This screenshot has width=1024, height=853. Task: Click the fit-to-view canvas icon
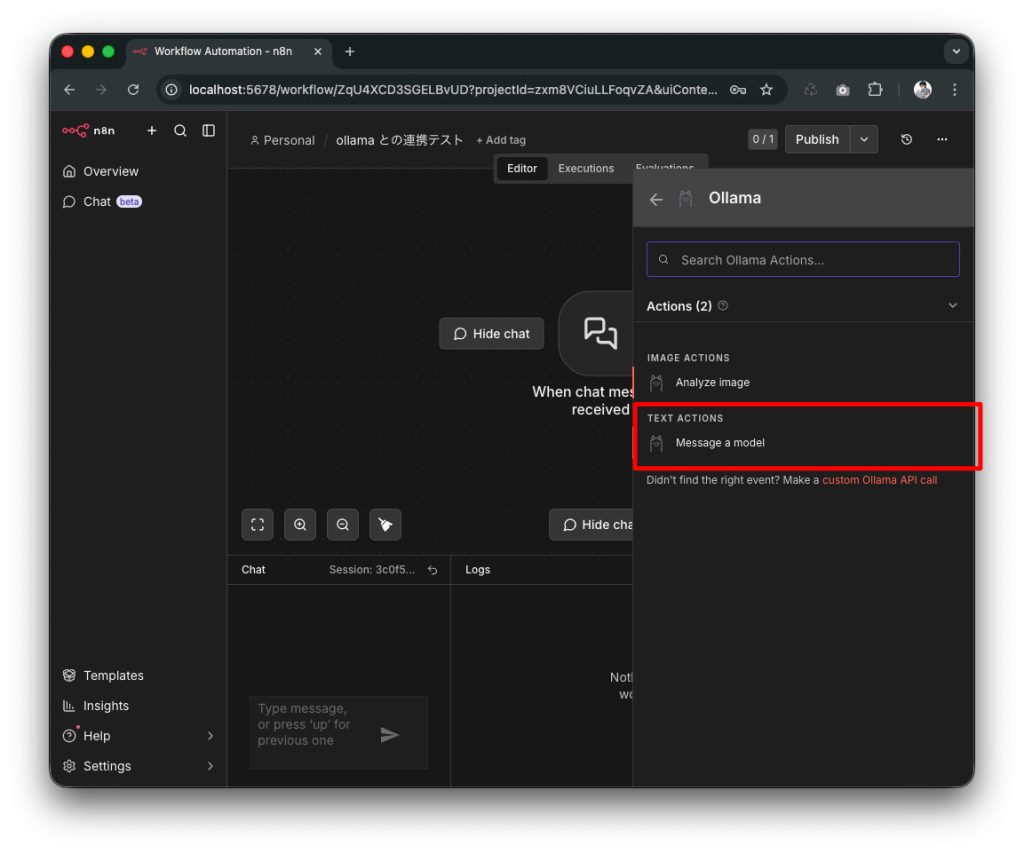click(x=257, y=524)
